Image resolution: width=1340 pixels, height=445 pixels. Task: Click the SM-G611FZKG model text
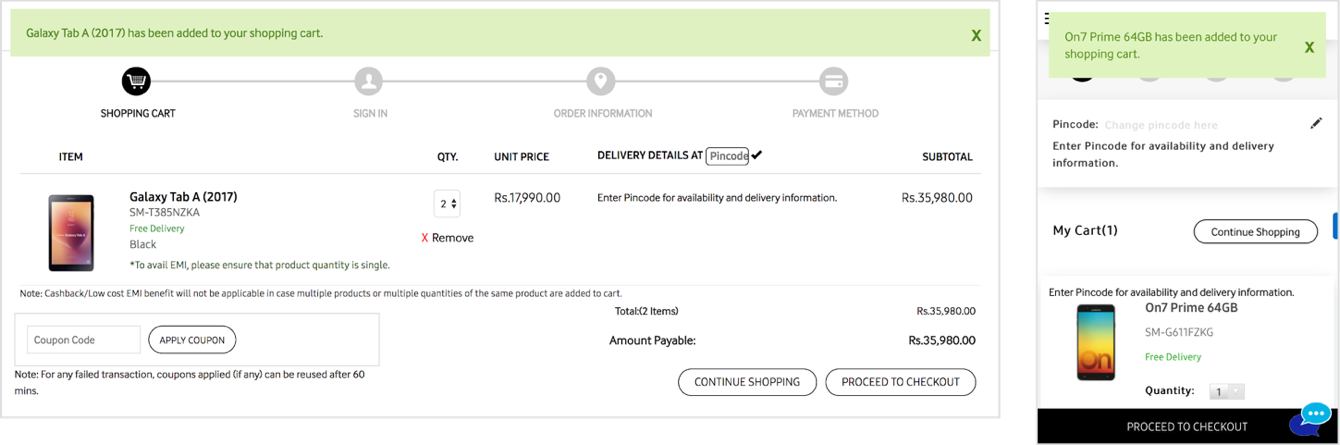[1179, 332]
